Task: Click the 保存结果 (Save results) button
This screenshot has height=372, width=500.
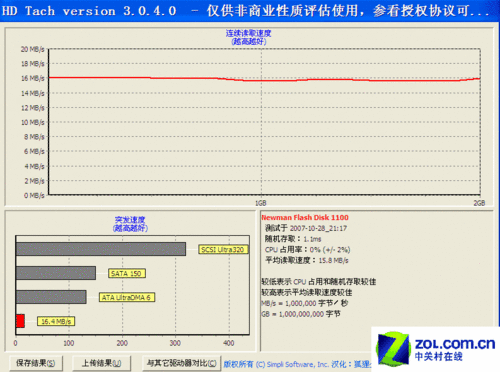Action: (x=36, y=363)
